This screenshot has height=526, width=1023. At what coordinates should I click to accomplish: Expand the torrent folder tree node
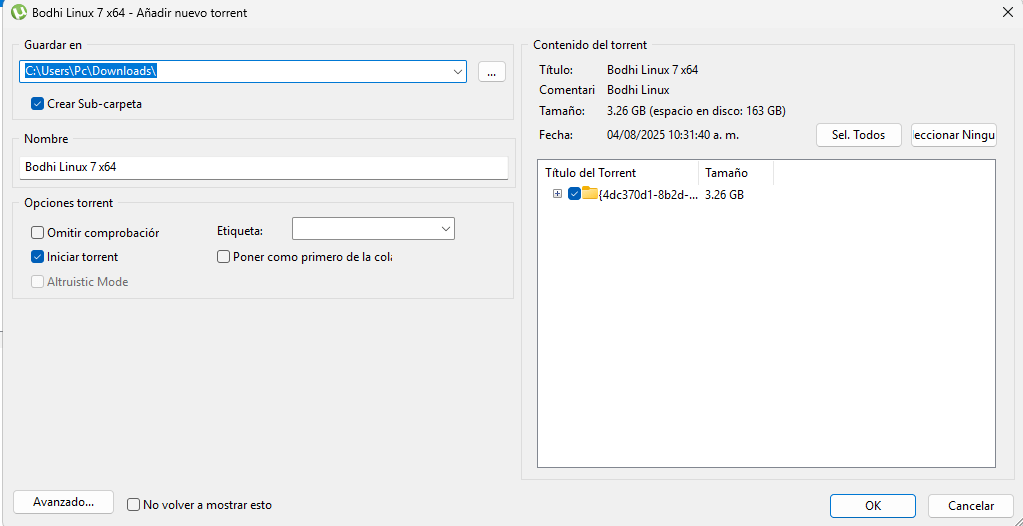(557, 194)
